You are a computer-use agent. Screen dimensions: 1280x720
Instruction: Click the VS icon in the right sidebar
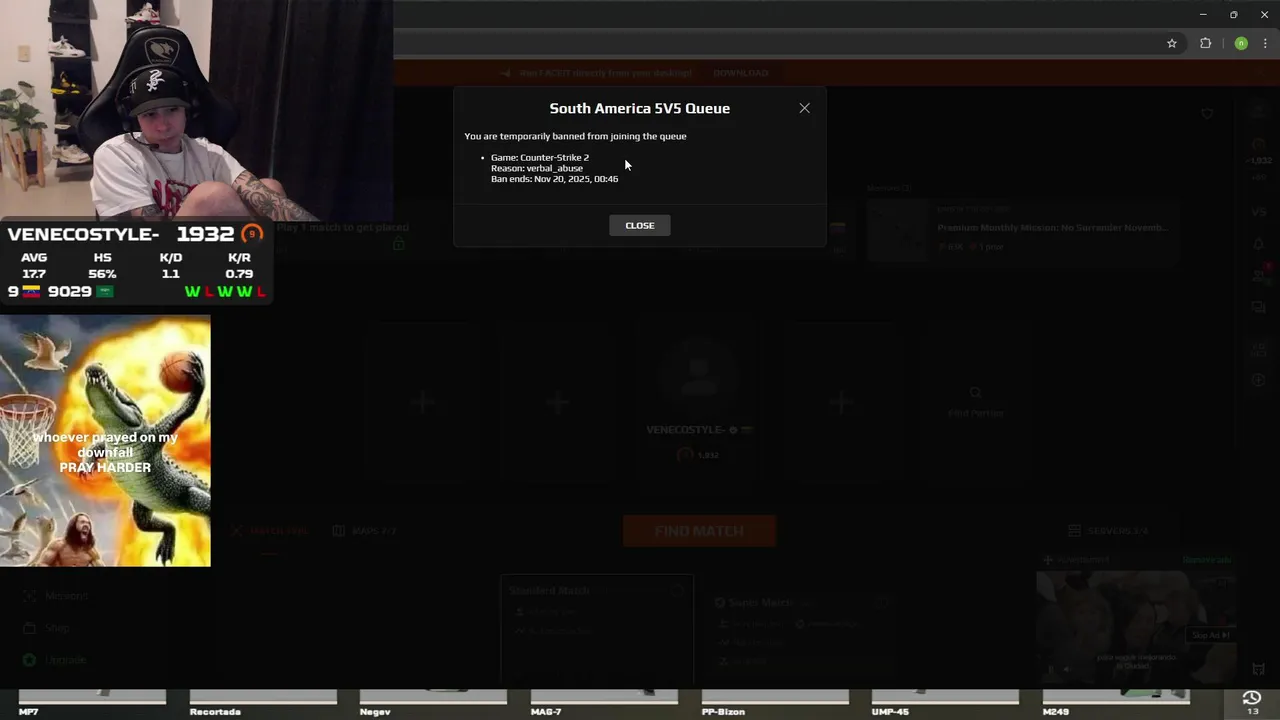[1259, 212]
